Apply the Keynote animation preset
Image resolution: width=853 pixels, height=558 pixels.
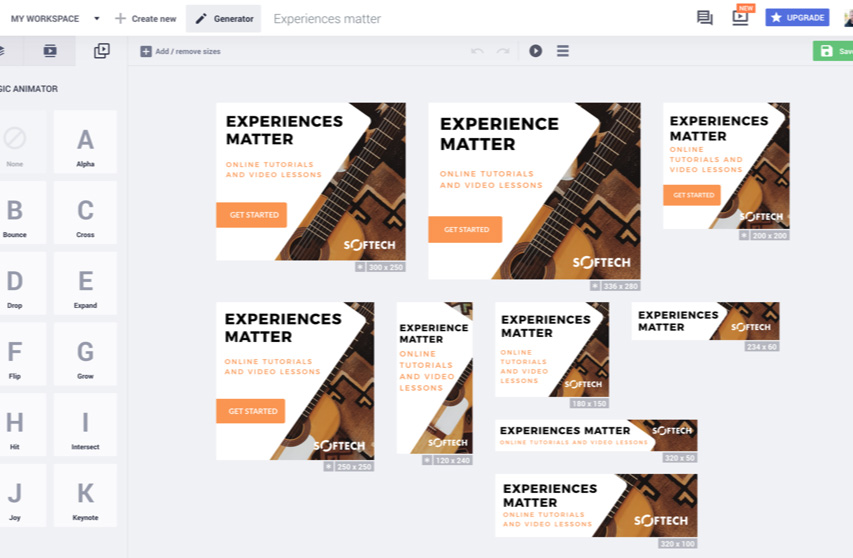point(85,495)
